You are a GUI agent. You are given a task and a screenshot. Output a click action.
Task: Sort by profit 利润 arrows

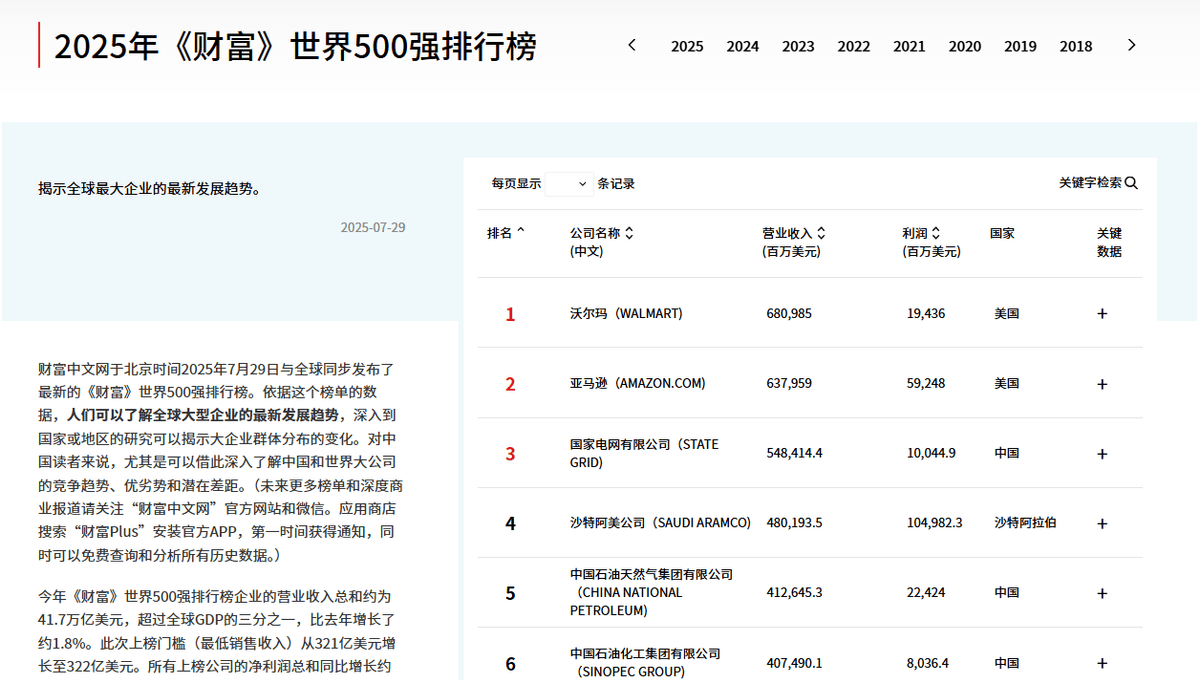935,233
